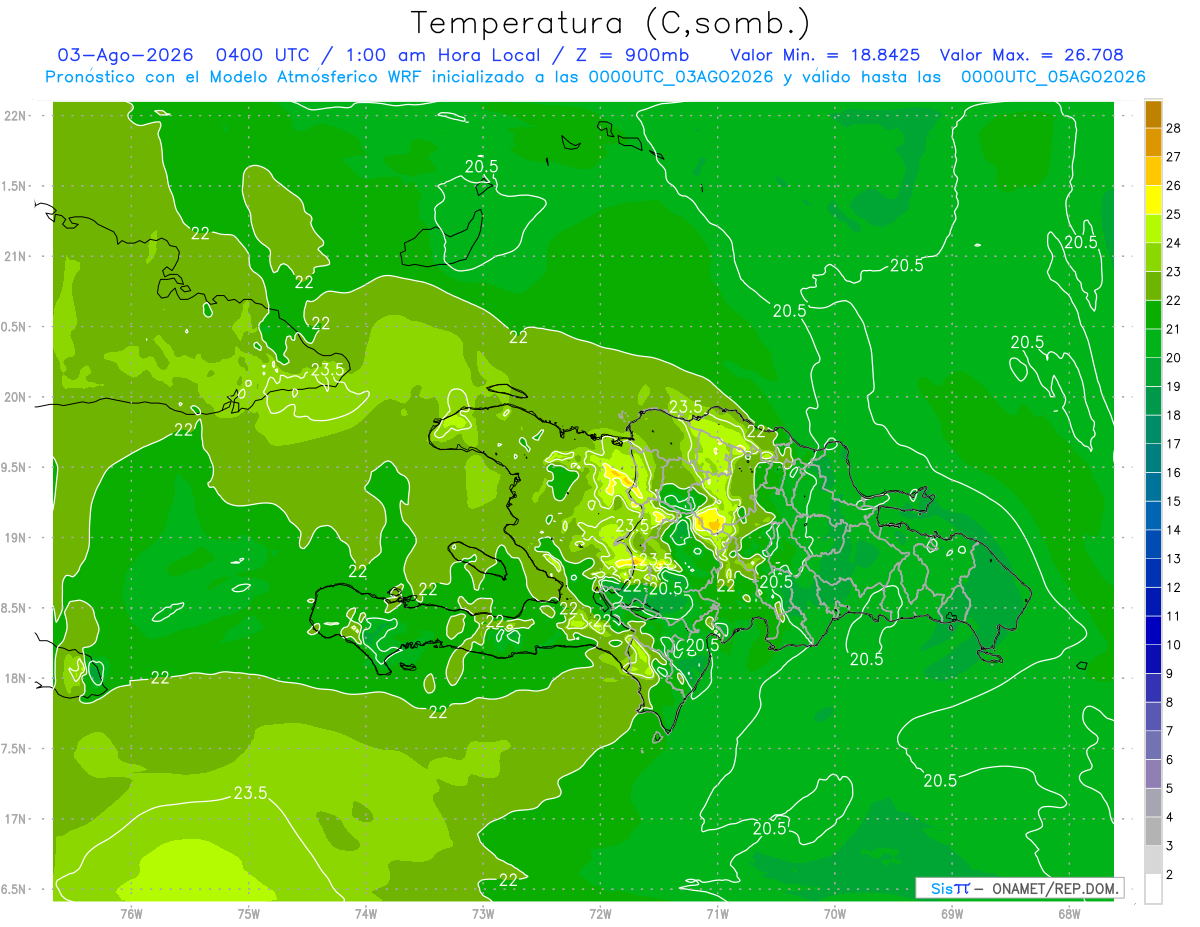Screen dimensions: 1200x927
Task: Click the '22N' latitude axis label
Action: pos(15,115)
